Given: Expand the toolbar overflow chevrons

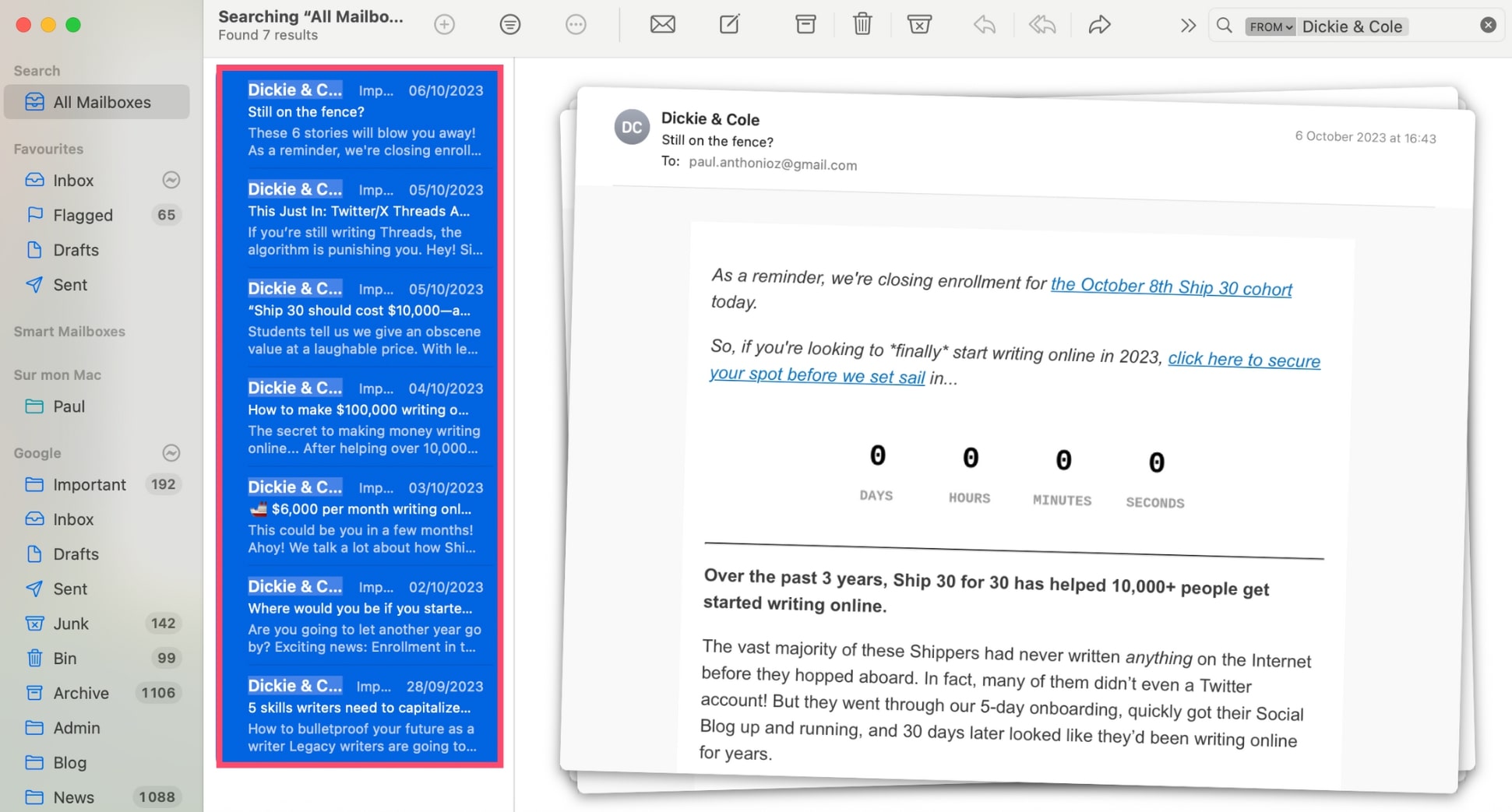Looking at the screenshot, I should pyautogui.click(x=1187, y=26).
